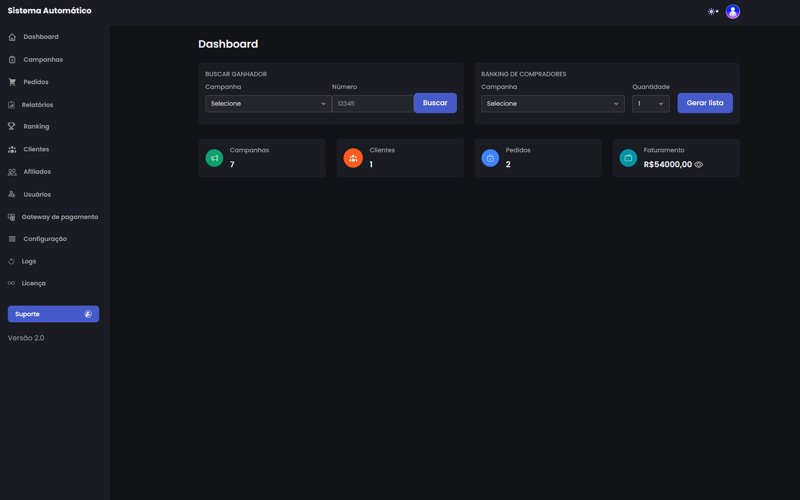Click the orange Clientes card icon
Screen dimensions: 800x500
tap(353, 158)
